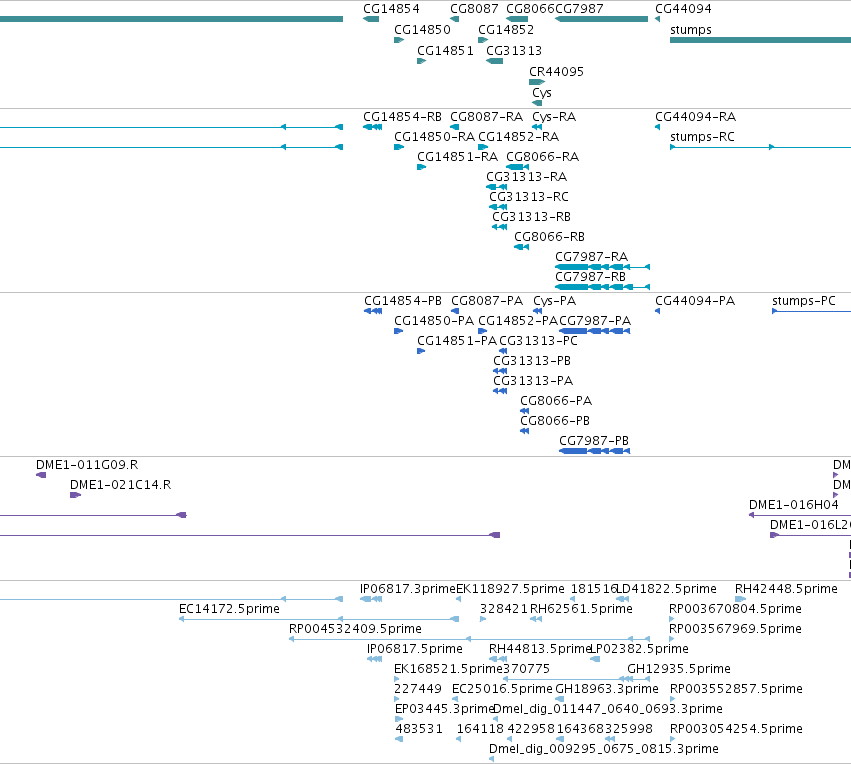Click the CR44095 gene label
Image resolution: width=851 pixels, height=764 pixels.
pyautogui.click(x=556, y=72)
